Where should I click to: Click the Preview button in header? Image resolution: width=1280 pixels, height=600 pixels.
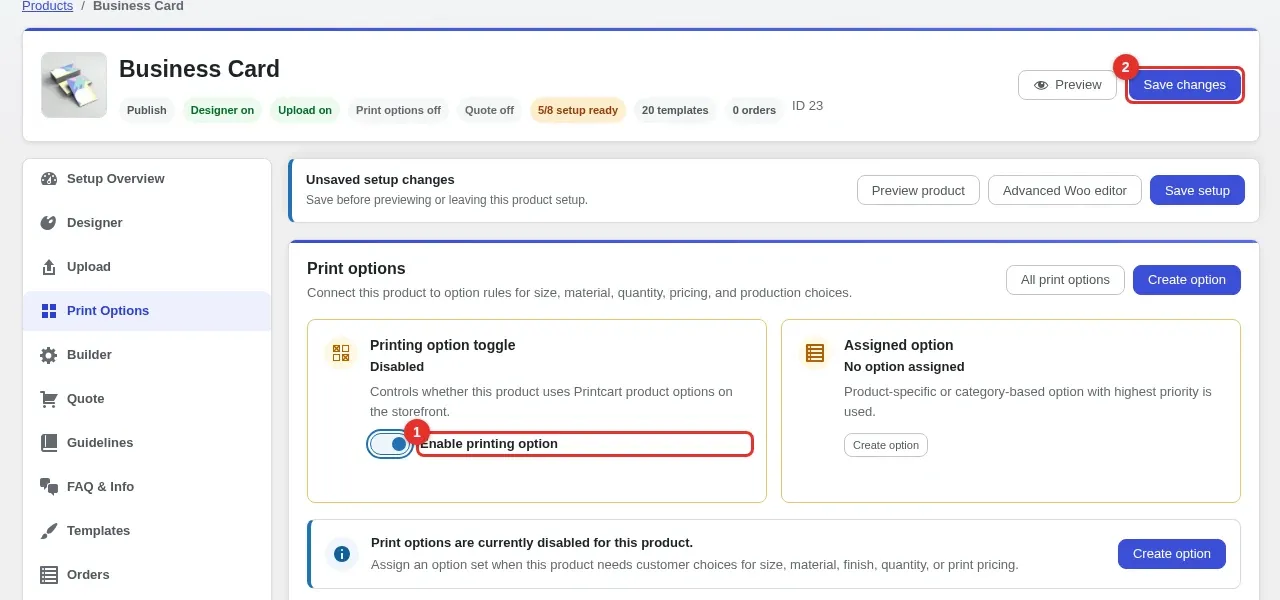click(x=1067, y=85)
